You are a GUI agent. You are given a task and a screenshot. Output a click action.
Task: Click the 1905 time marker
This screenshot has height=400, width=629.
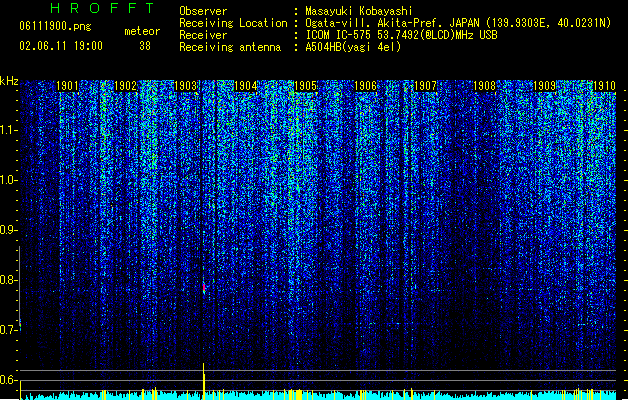pyautogui.click(x=305, y=86)
